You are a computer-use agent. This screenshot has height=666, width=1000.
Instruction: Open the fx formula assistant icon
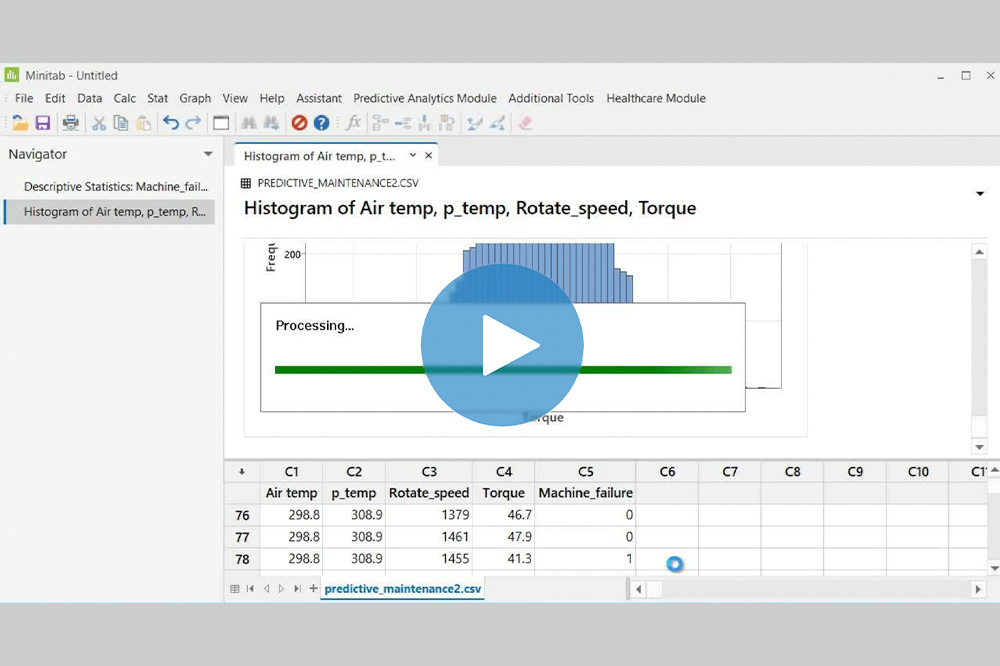[352, 122]
